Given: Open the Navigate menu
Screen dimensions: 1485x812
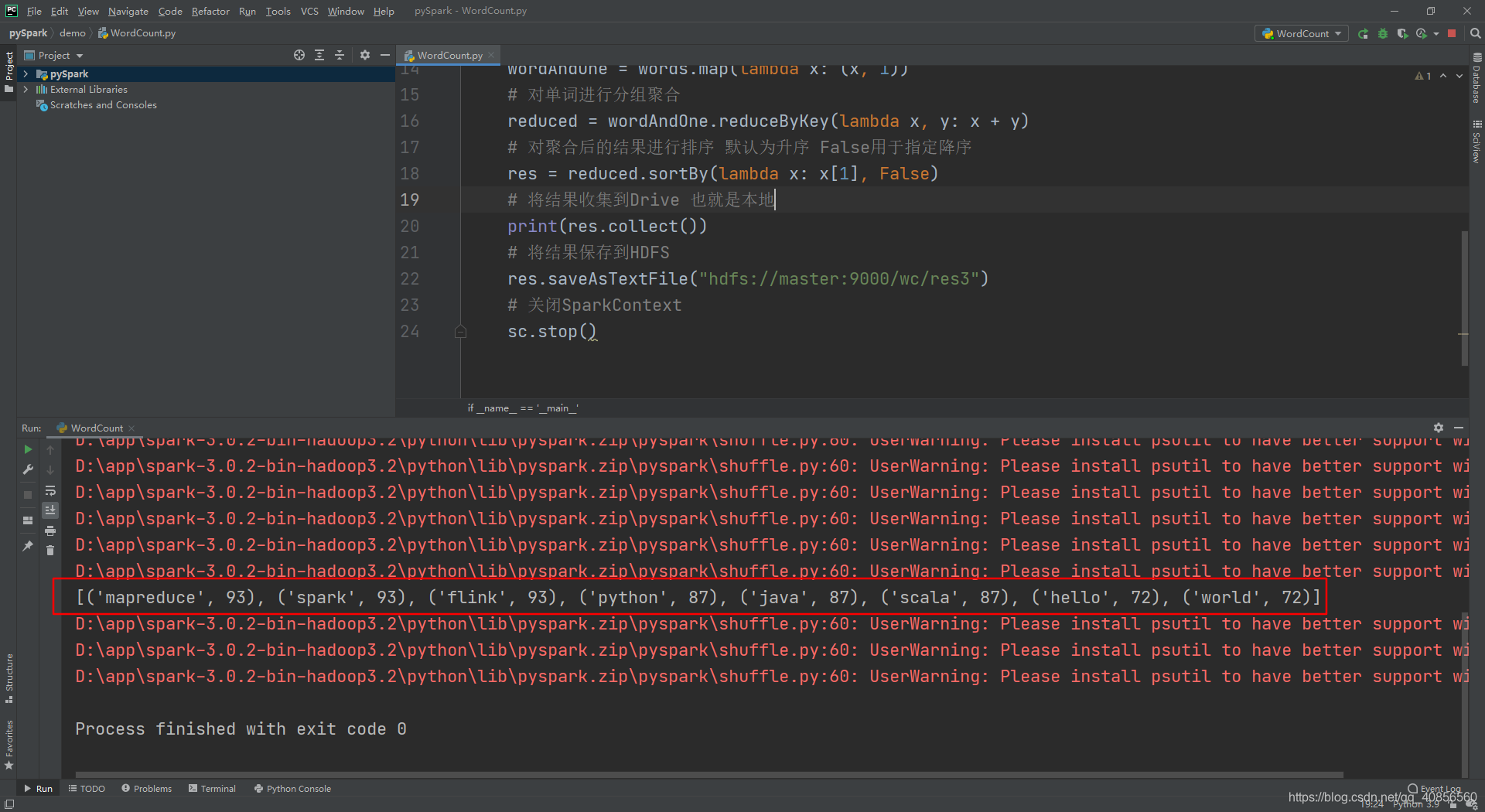Looking at the screenshot, I should [128, 11].
